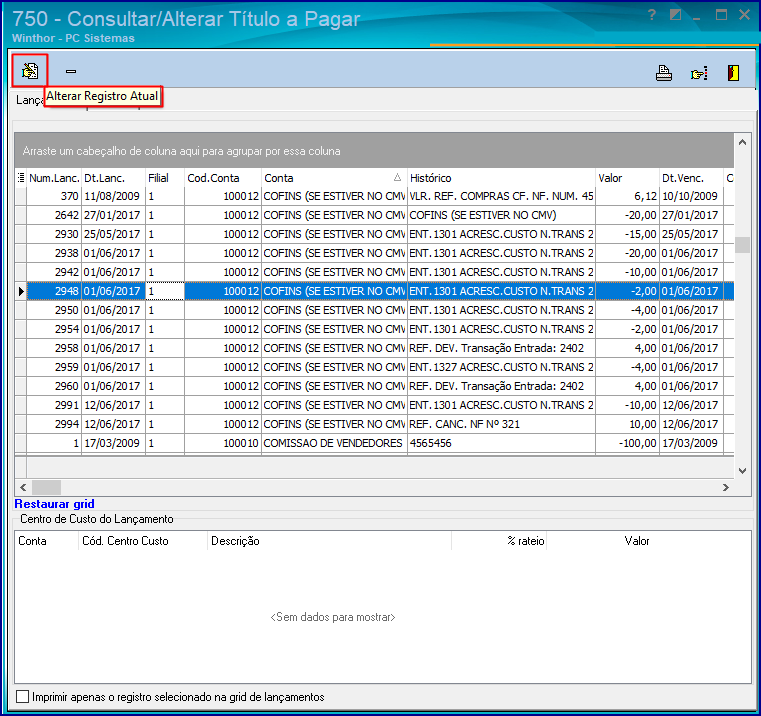Screen dimensions: 761x716
Task: Click the historic cell 4565456
Action: click(x=501, y=443)
